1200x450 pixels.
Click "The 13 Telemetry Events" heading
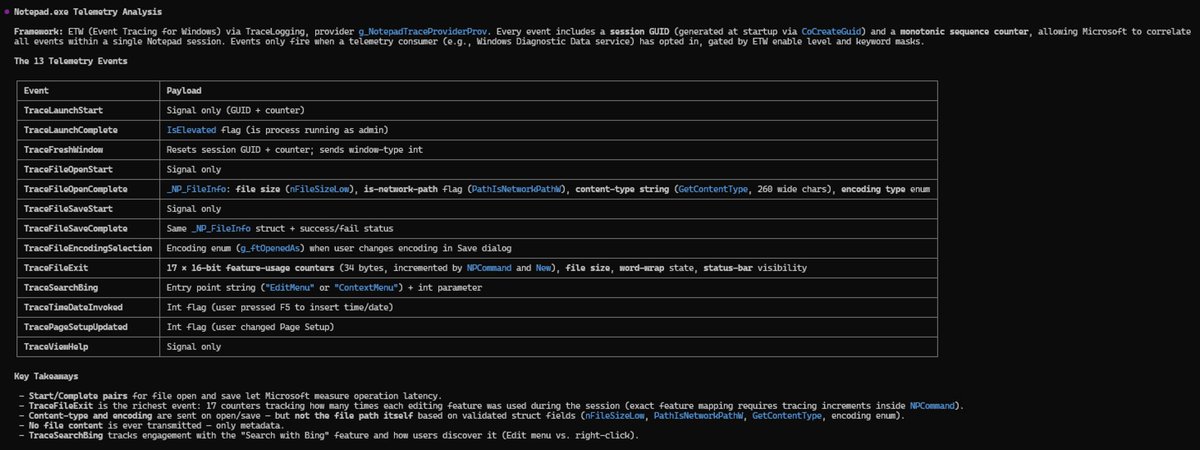[x=71, y=62]
